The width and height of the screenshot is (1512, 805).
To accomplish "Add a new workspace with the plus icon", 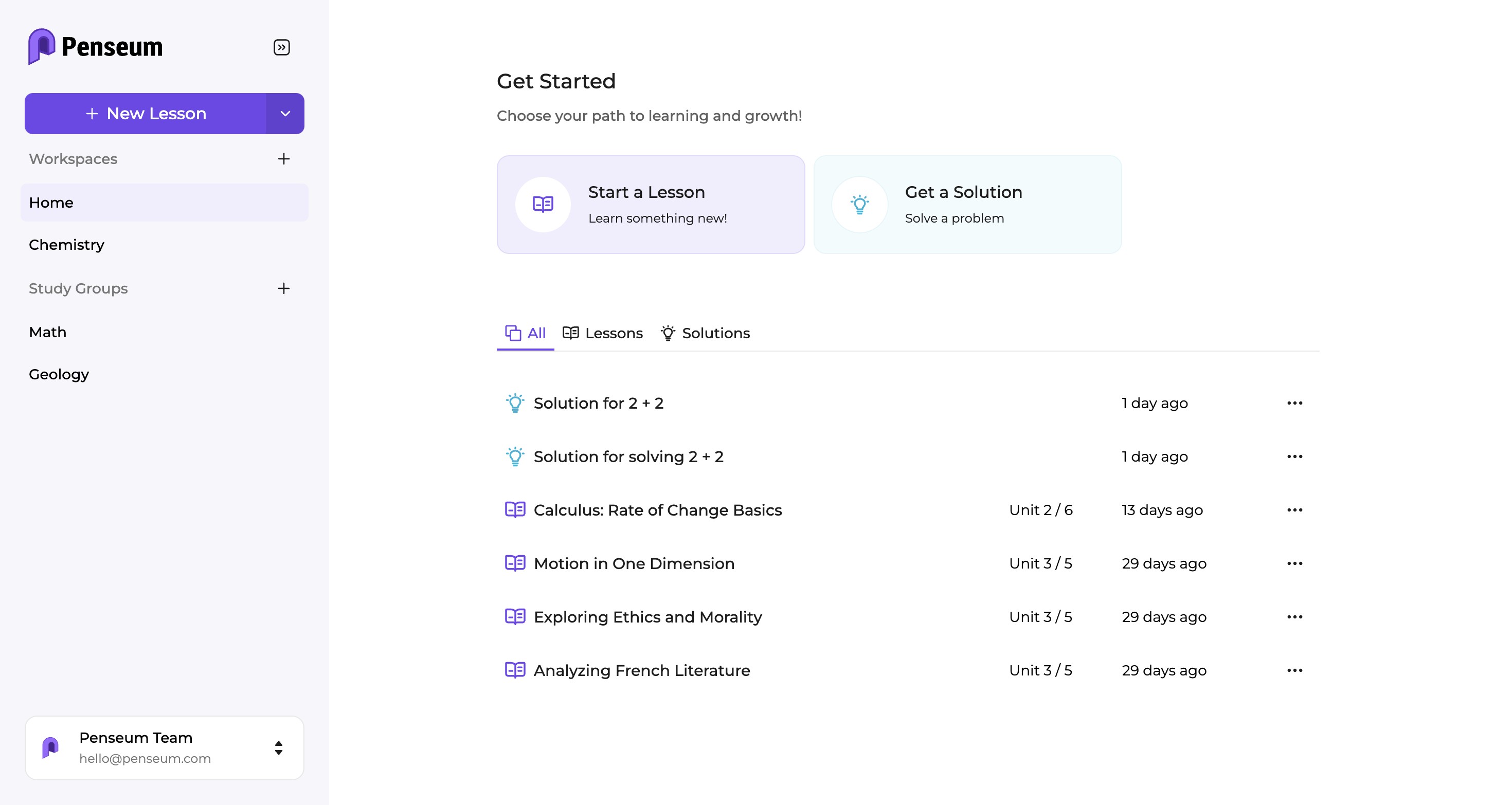I will 283,159.
